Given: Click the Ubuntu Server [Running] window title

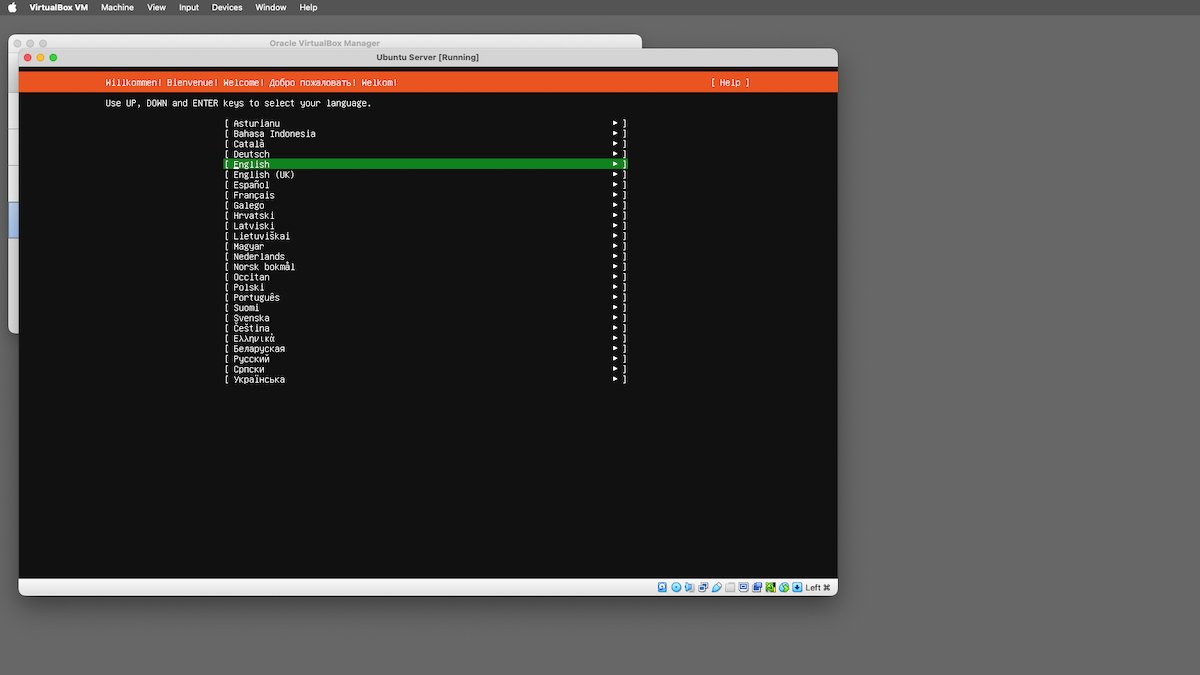Looking at the screenshot, I should [x=428, y=57].
